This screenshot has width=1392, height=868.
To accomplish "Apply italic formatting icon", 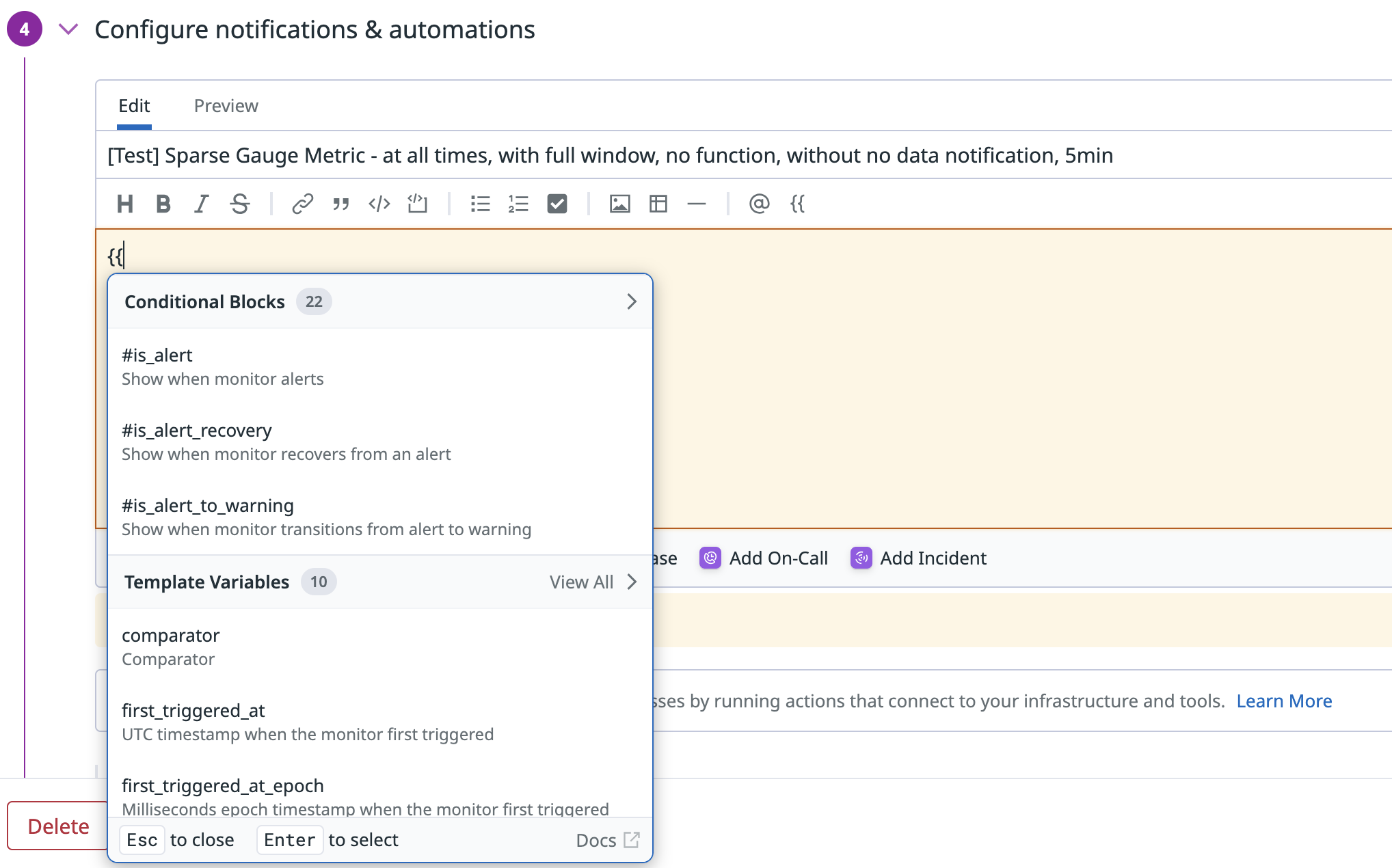I will tap(201, 204).
